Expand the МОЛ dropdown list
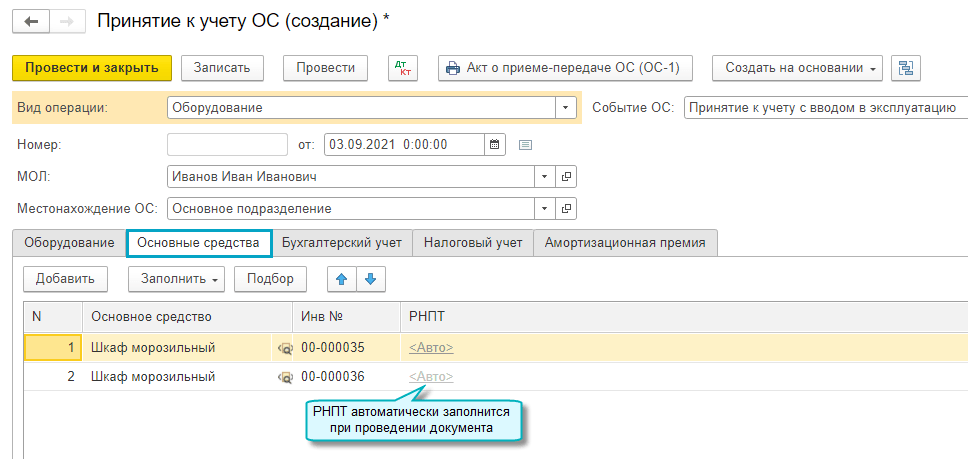Image resolution: width=968 pixels, height=459 pixels. pyautogui.click(x=545, y=176)
